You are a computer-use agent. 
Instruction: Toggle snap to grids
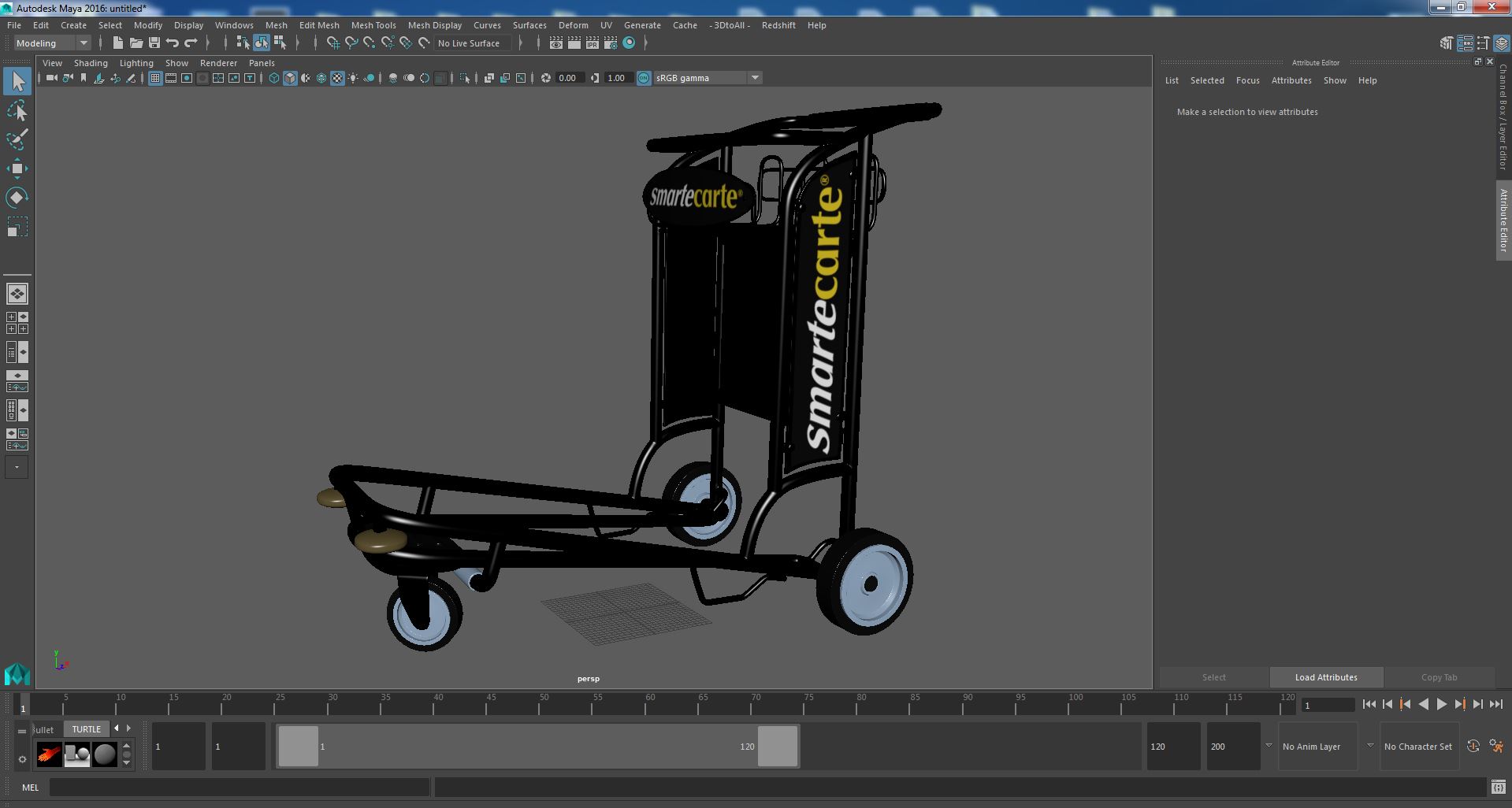333,43
